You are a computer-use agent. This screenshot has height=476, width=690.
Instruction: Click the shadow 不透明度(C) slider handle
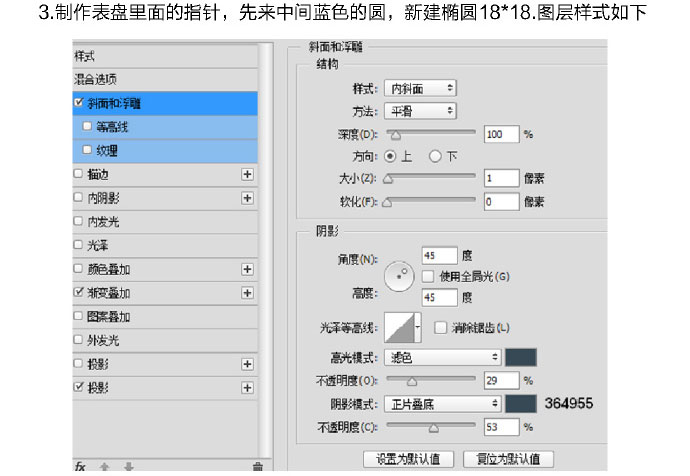[433, 428]
